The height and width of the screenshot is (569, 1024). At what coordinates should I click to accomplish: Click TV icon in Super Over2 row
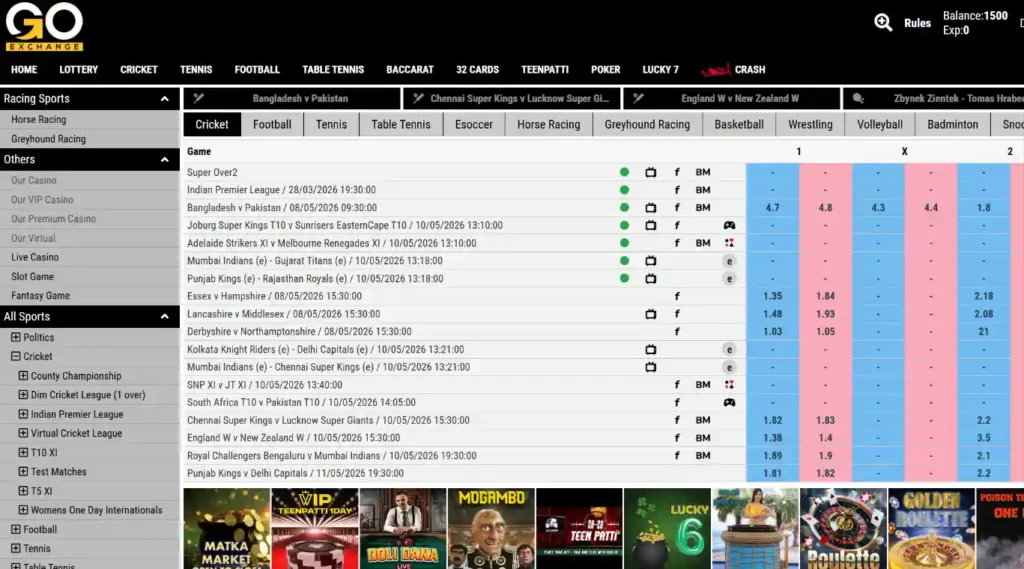point(650,172)
